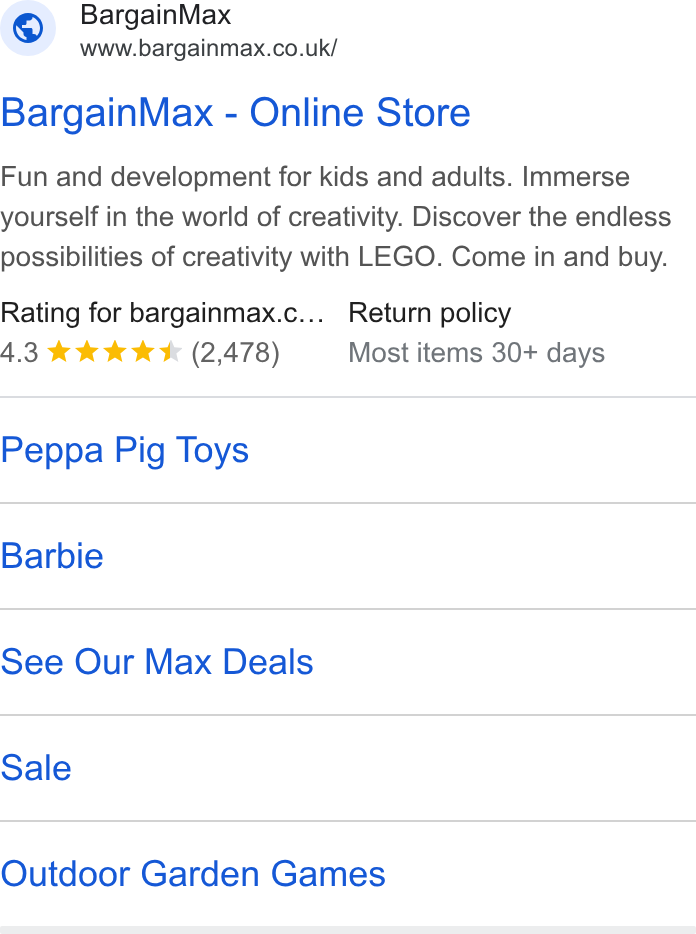Click the second gold rating star
The image size is (696, 934).
click(87, 351)
